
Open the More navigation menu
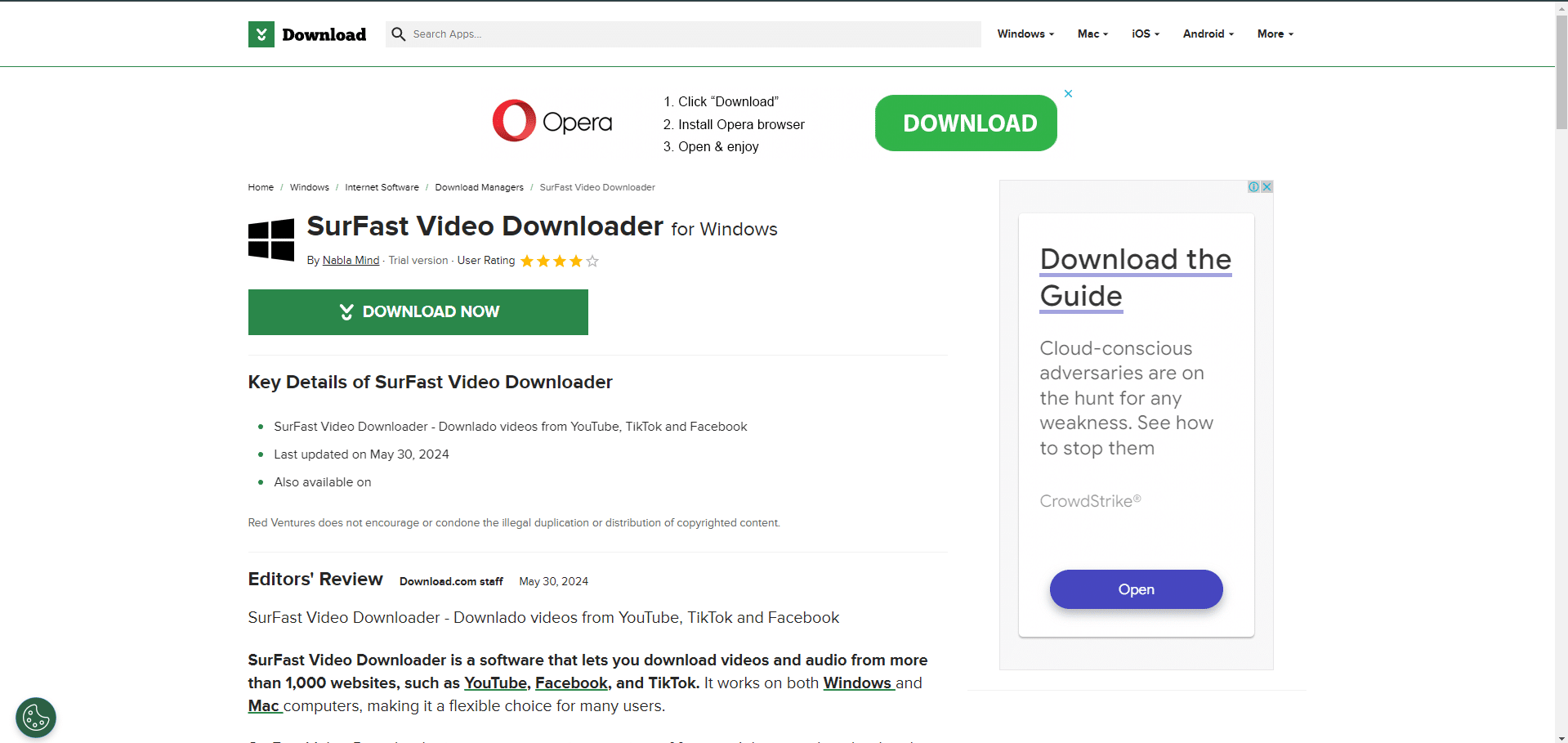pos(1274,34)
